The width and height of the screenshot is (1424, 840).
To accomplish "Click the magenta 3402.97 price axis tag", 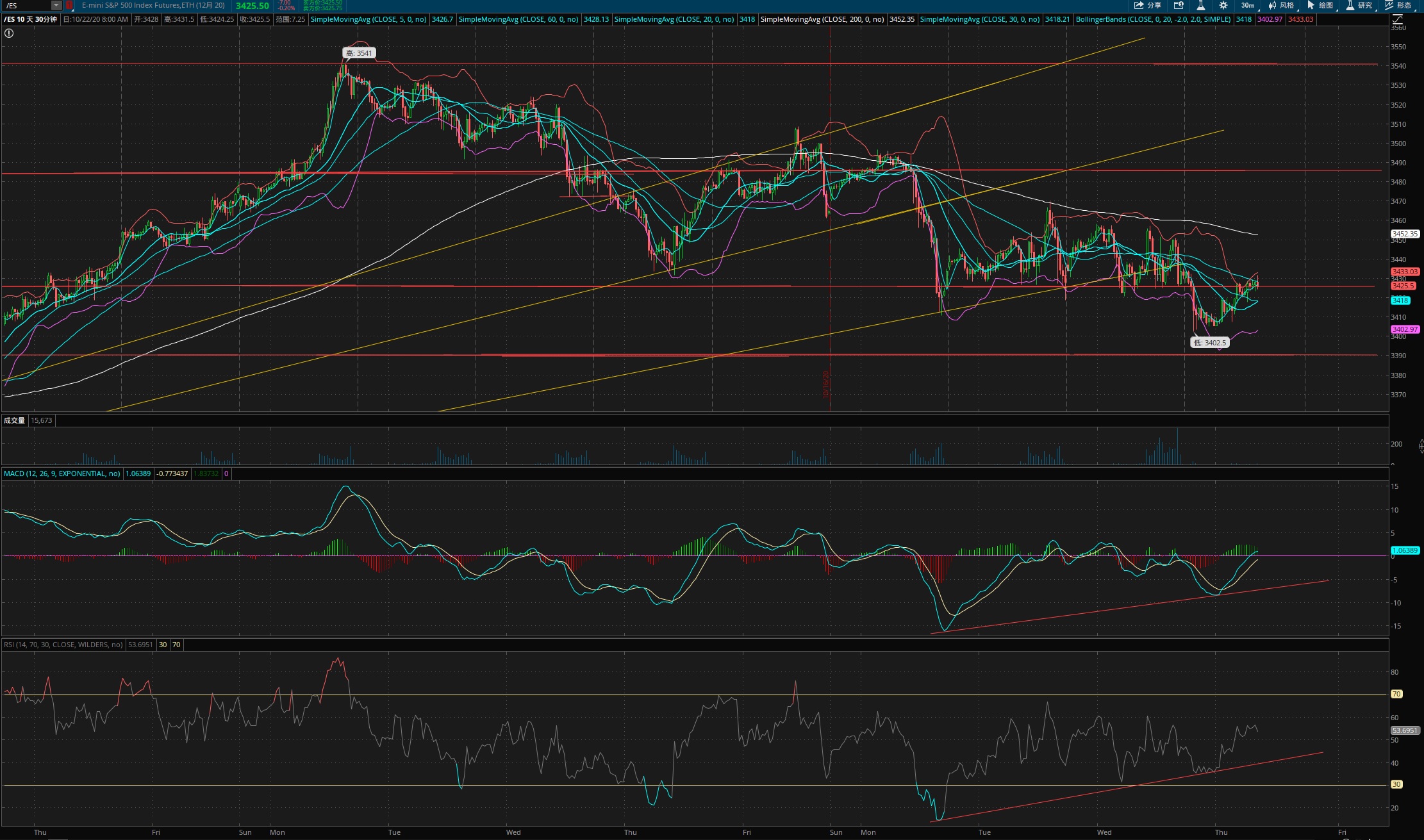I will 1404,329.
